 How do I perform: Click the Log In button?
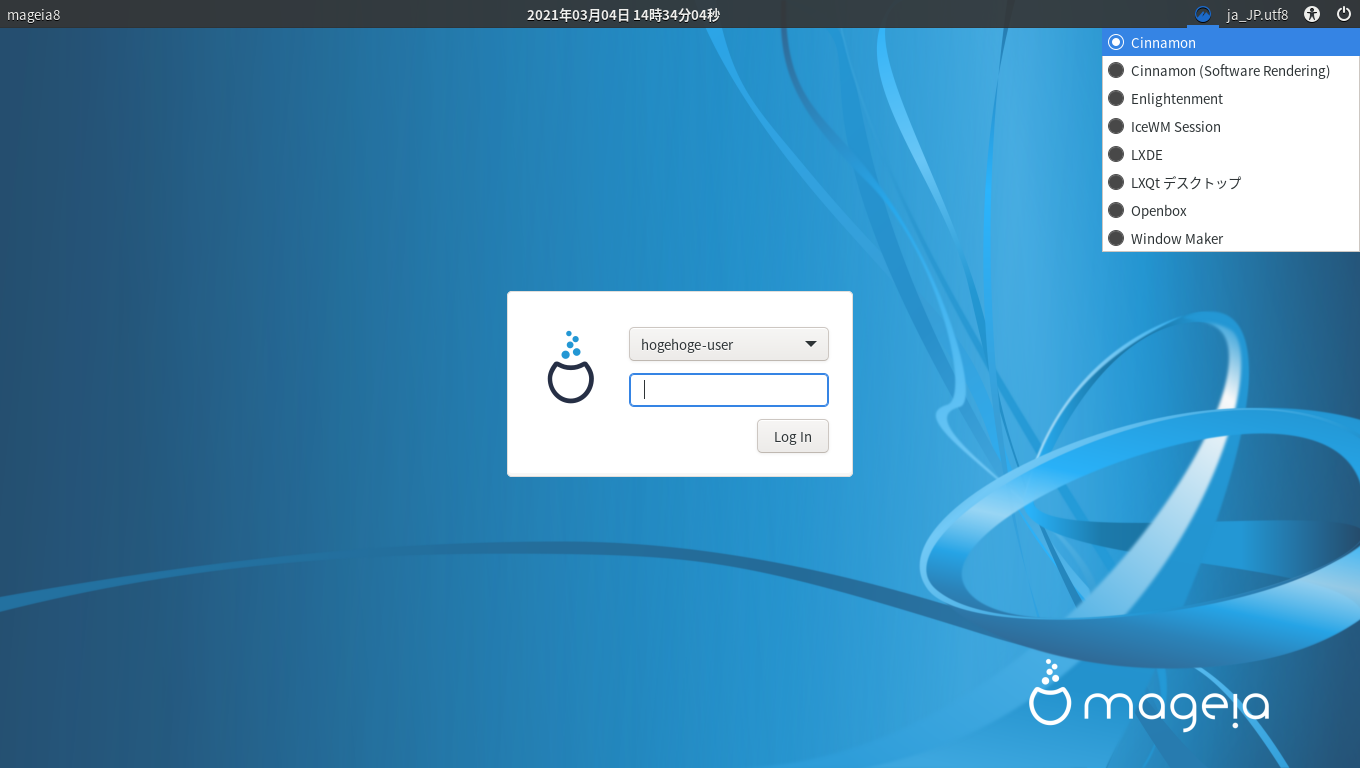[x=793, y=436]
